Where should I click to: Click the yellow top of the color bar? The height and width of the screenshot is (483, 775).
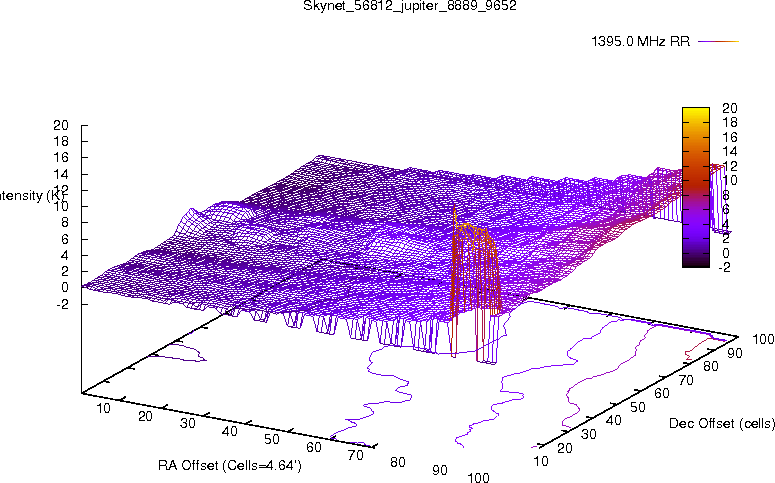[x=695, y=111]
